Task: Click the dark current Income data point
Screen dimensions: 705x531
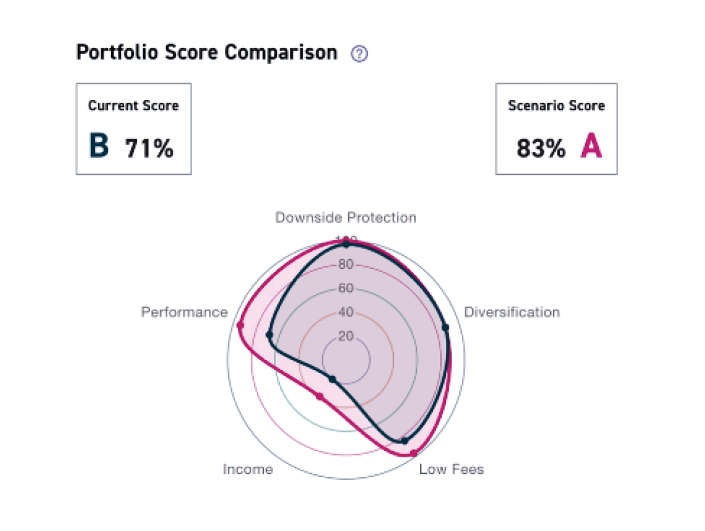Action: pyautogui.click(x=333, y=378)
